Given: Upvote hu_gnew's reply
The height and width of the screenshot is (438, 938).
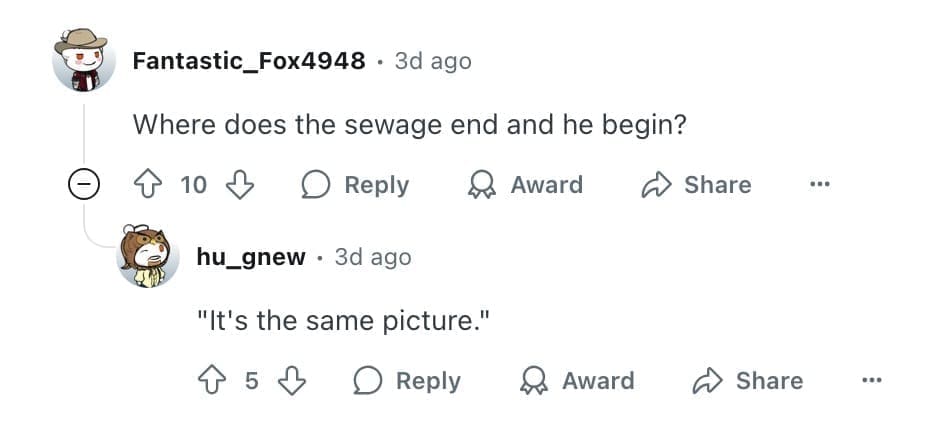Looking at the screenshot, I should 214,381.
